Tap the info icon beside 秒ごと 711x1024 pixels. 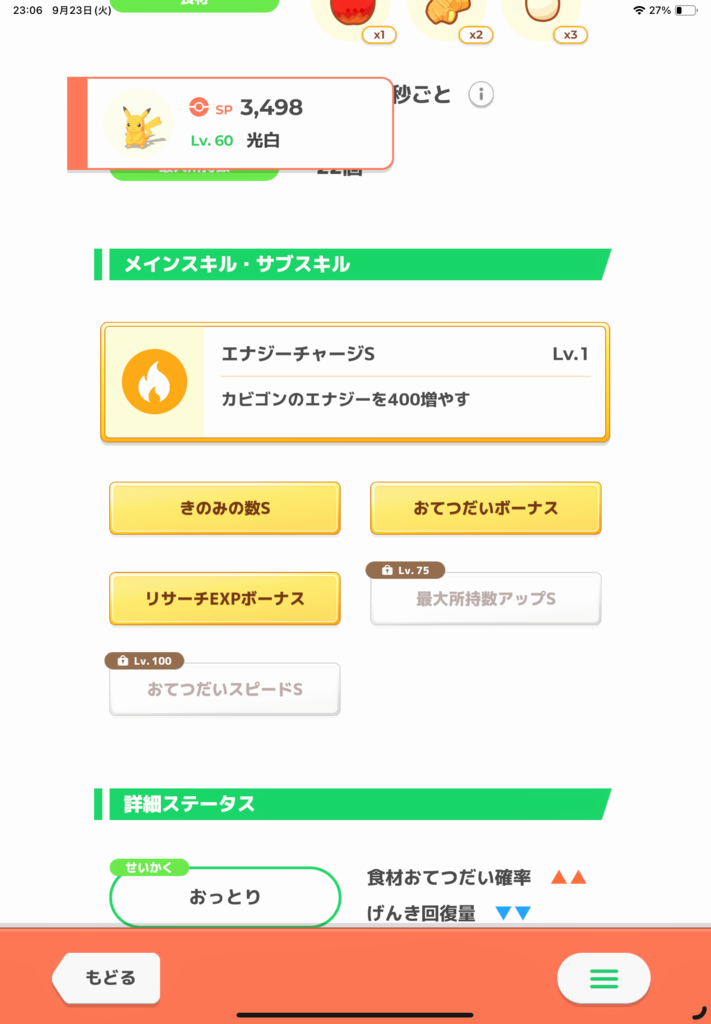[x=481, y=94]
